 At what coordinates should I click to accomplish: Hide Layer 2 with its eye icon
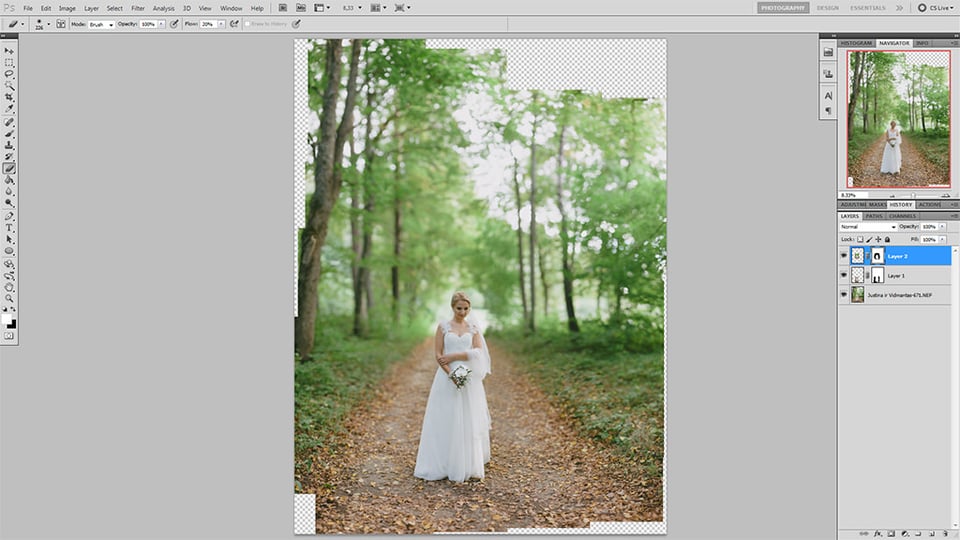coord(844,256)
